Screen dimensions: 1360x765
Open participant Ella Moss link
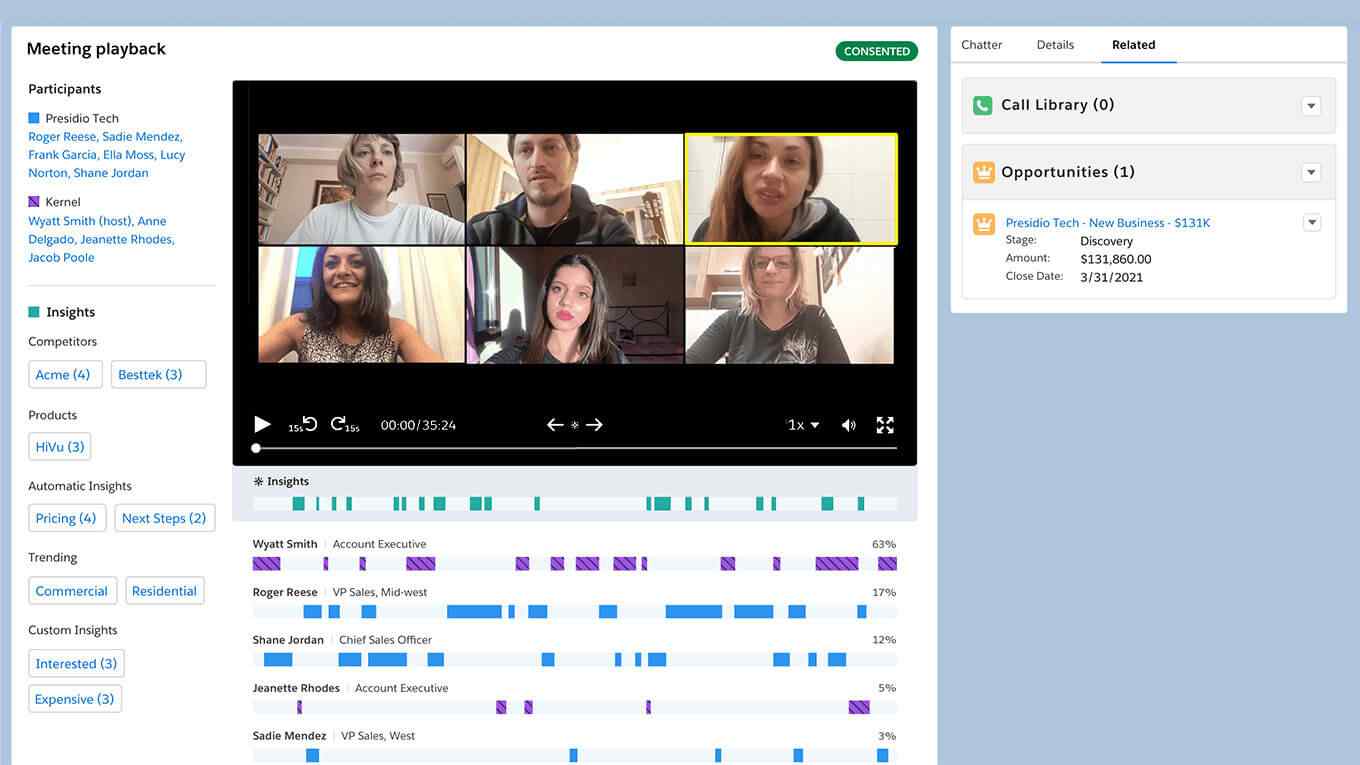[x=128, y=155]
